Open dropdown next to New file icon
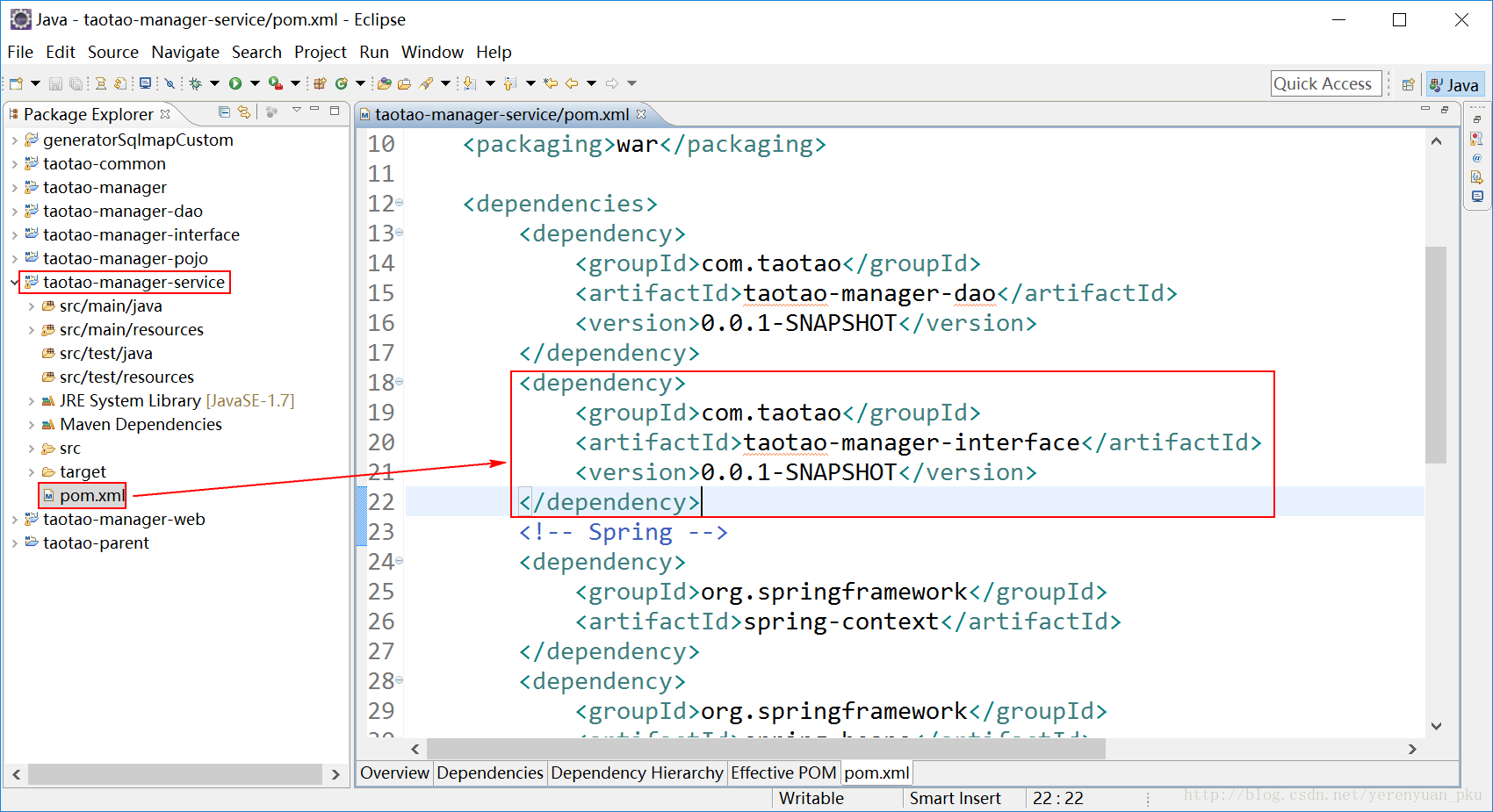Image resolution: width=1493 pixels, height=812 pixels. pyautogui.click(x=35, y=83)
